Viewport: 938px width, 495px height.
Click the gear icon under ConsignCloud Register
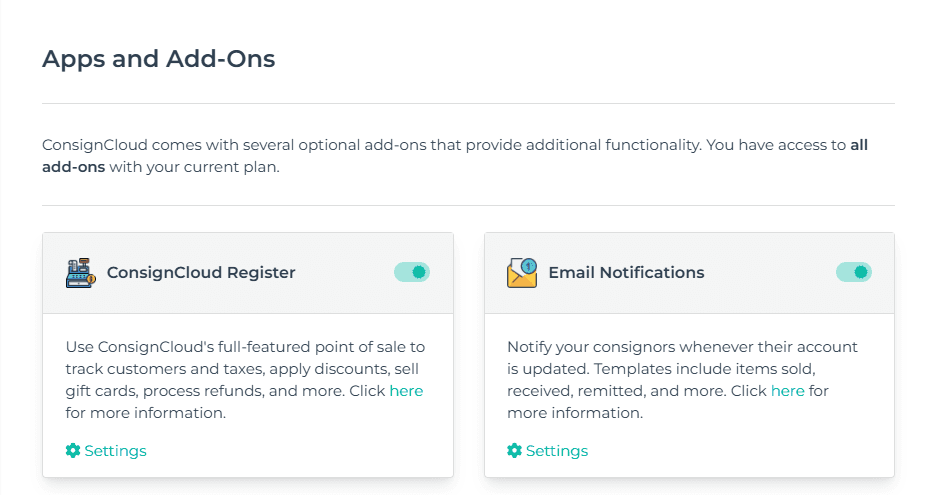(73, 451)
